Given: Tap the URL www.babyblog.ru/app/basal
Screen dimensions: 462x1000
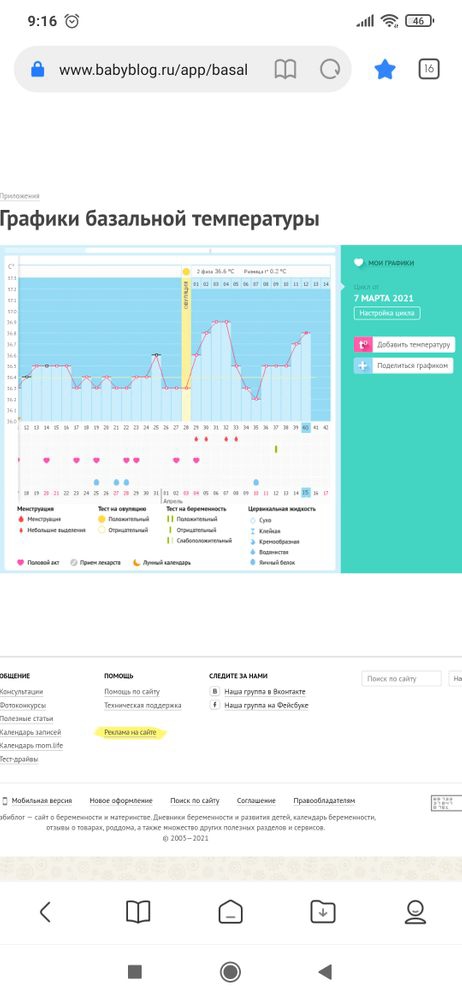Looking at the screenshot, I should 153,70.
